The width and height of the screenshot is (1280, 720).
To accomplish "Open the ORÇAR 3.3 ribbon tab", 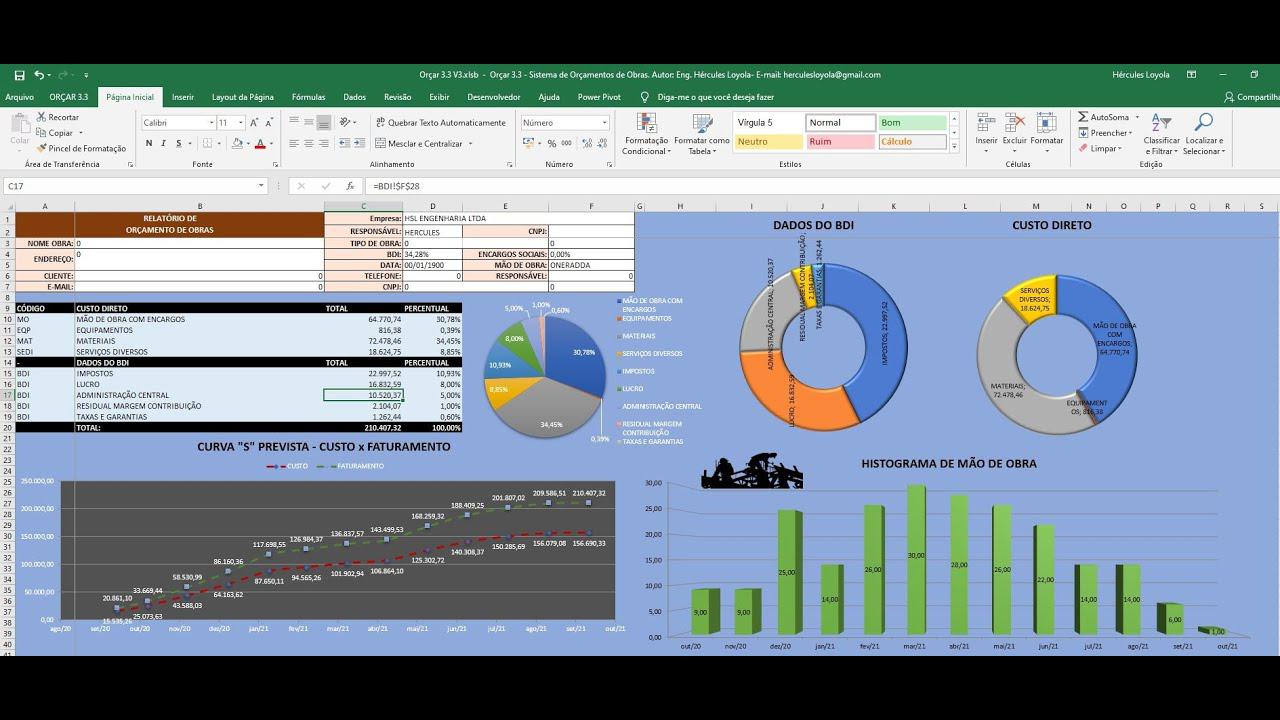I will (69, 97).
